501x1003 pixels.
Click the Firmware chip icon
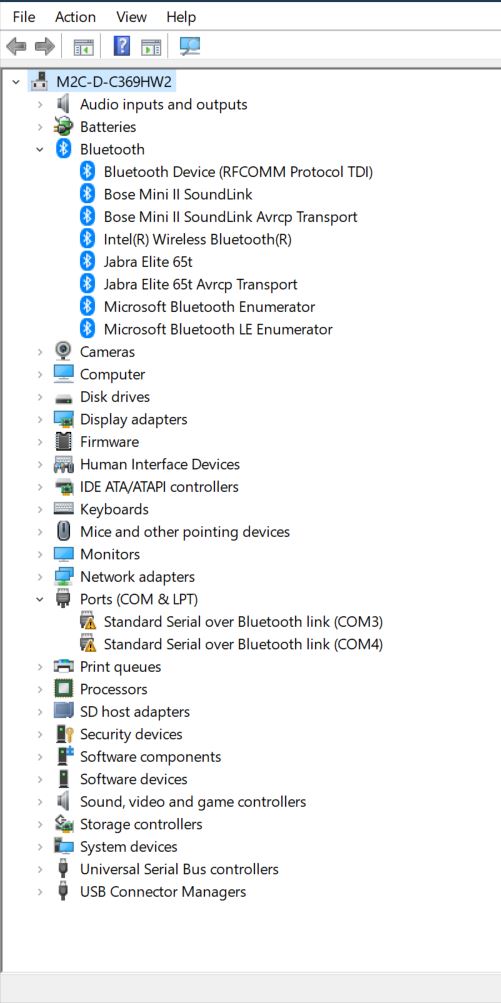tap(63, 441)
